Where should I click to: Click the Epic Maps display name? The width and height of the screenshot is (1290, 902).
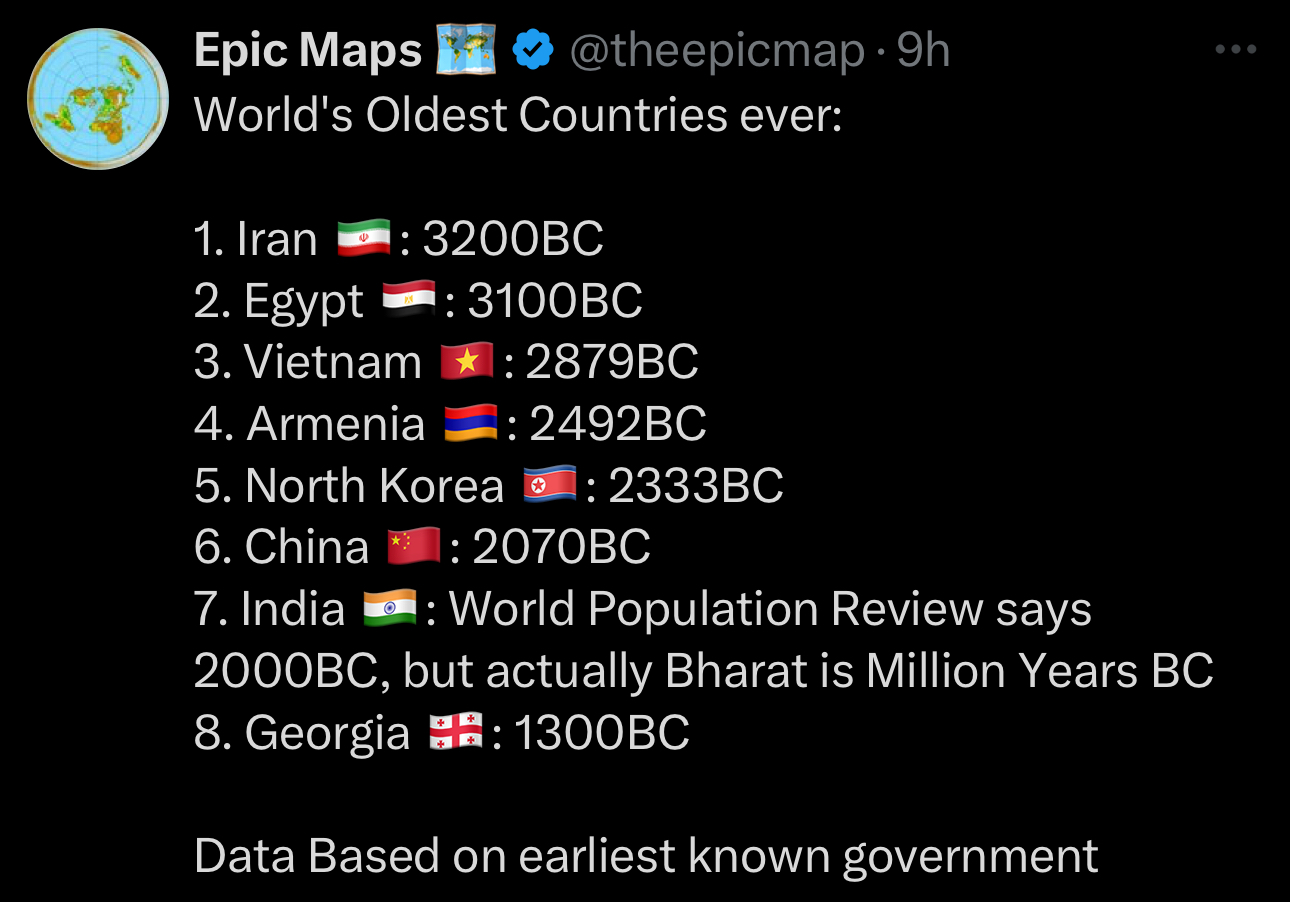coord(308,51)
